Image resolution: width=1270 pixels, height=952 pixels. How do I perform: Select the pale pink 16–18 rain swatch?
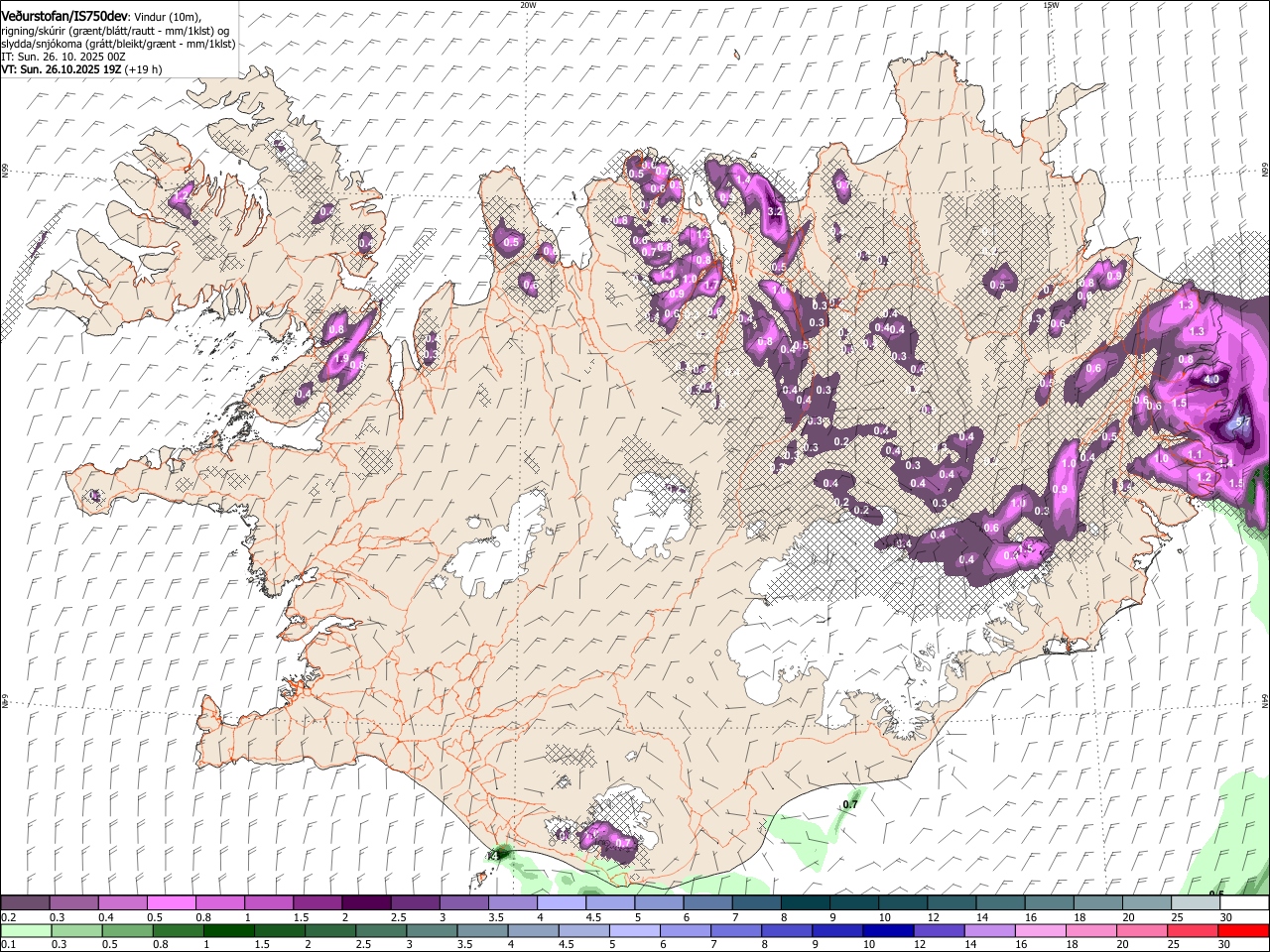point(1041,930)
